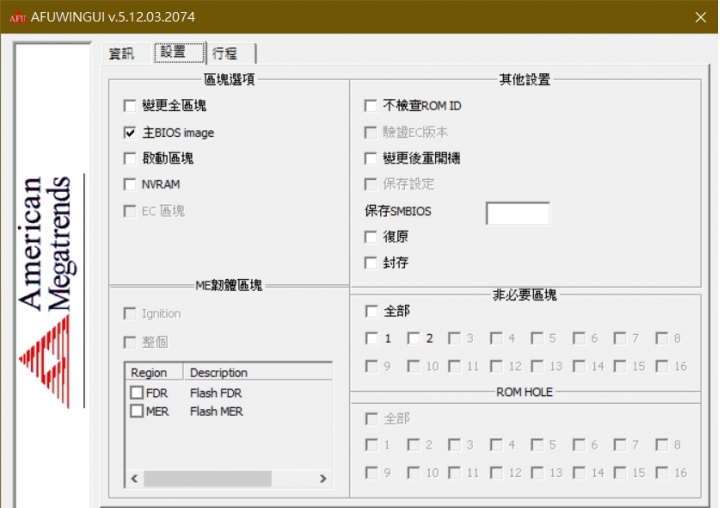Click the right arrow of region list scrollbar

click(323, 479)
